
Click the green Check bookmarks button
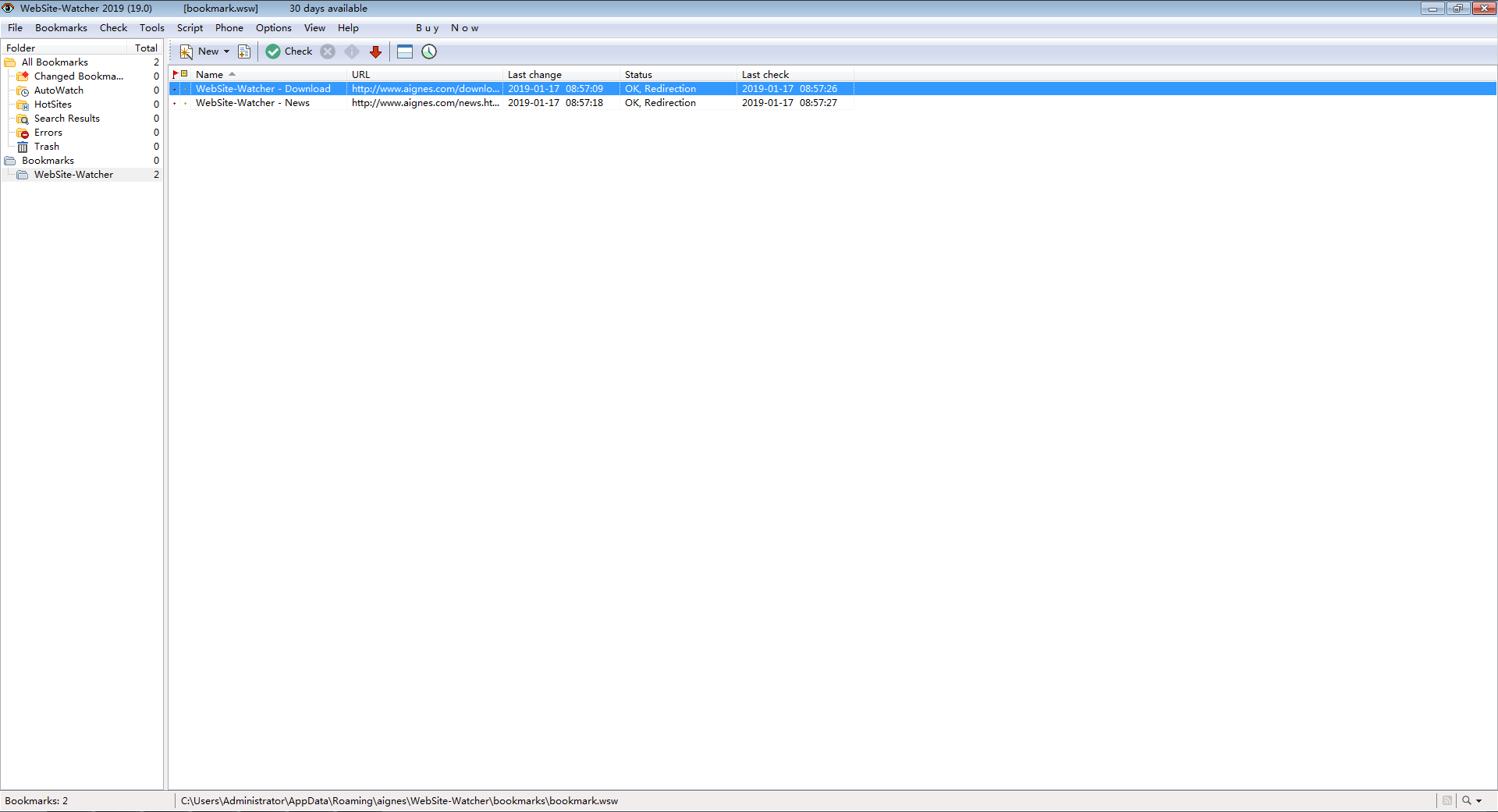pos(289,51)
